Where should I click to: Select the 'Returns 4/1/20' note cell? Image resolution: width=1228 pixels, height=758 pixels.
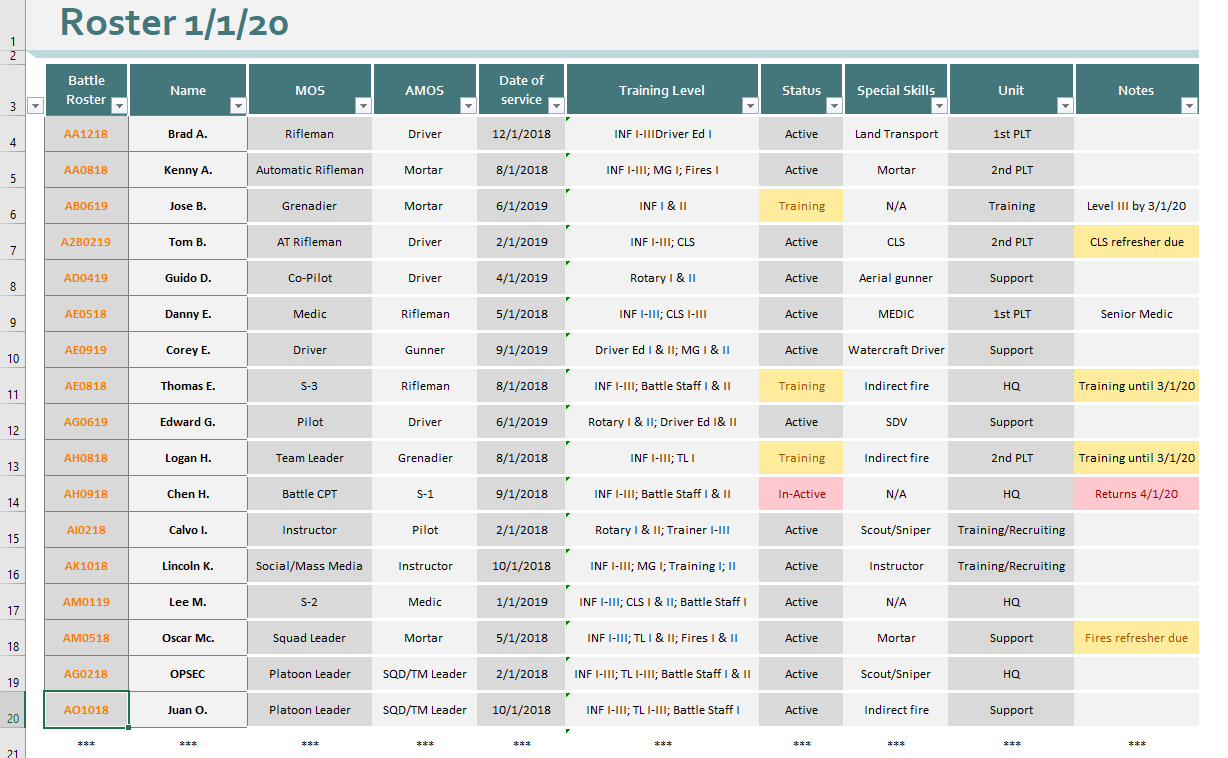click(x=1136, y=494)
